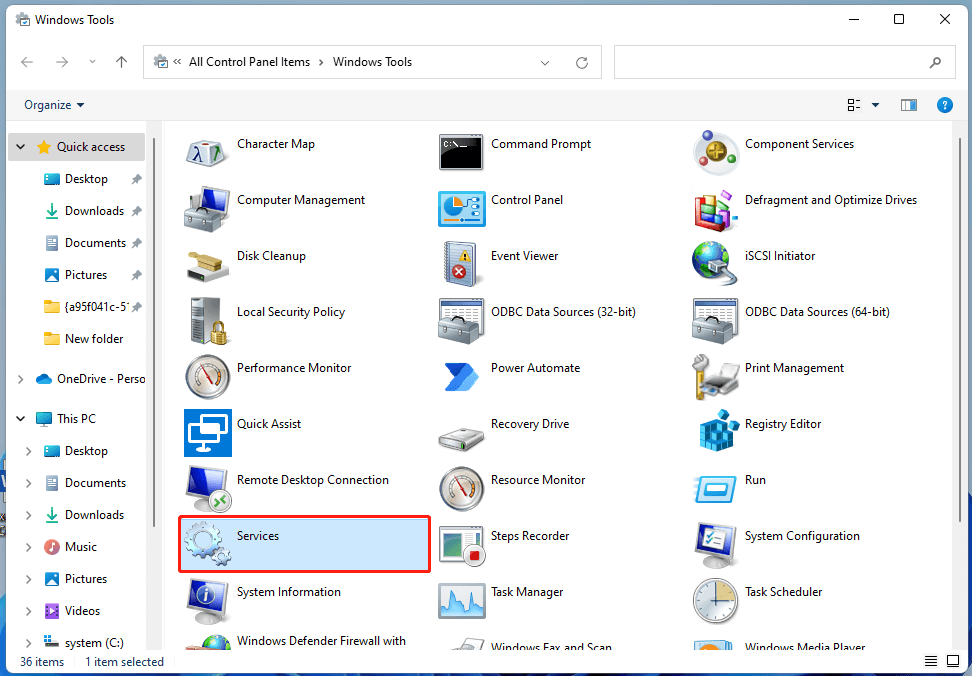
Task: Collapse the Quick access section
Action: [x=20, y=146]
